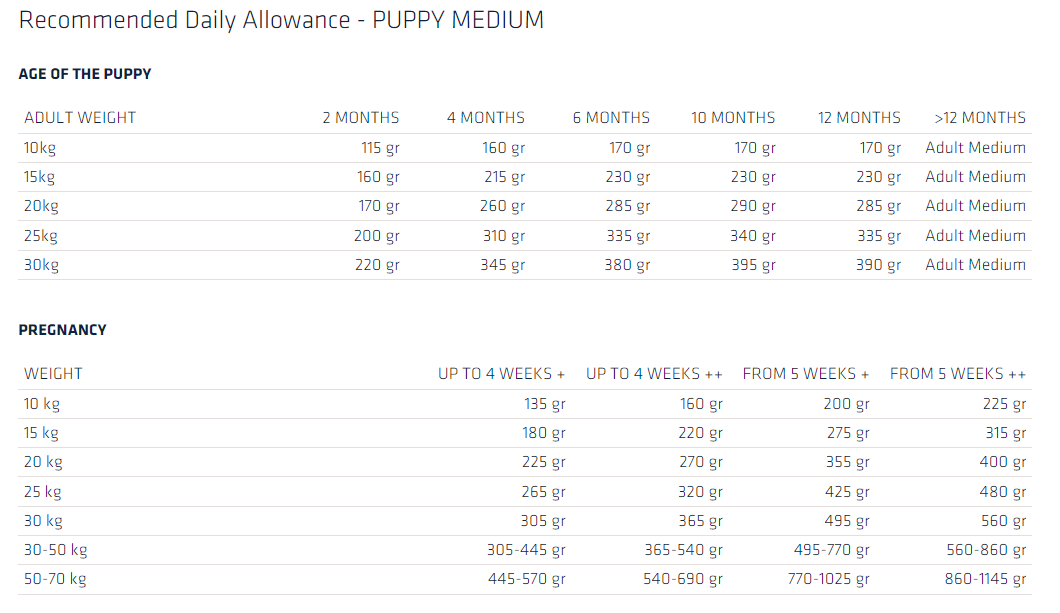Select the AGE OF THE PUPPY section title
Screen dimensions: 1060x613
point(85,74)
